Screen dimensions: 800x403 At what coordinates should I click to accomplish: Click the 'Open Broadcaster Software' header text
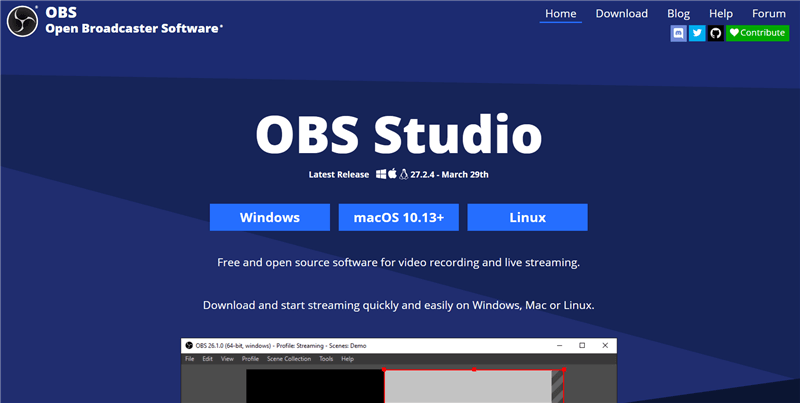pyautogui.click(x=134, y=29)
